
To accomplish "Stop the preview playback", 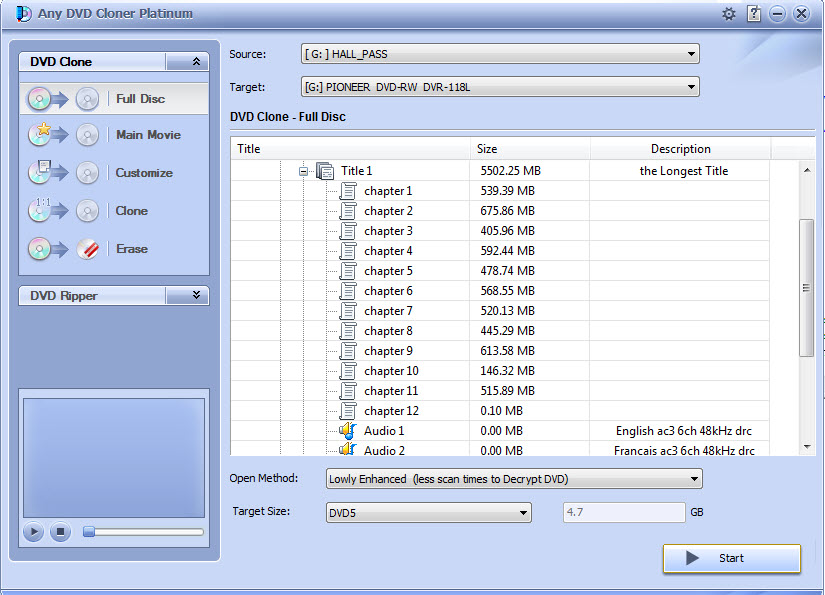I will tap(60, 532).
